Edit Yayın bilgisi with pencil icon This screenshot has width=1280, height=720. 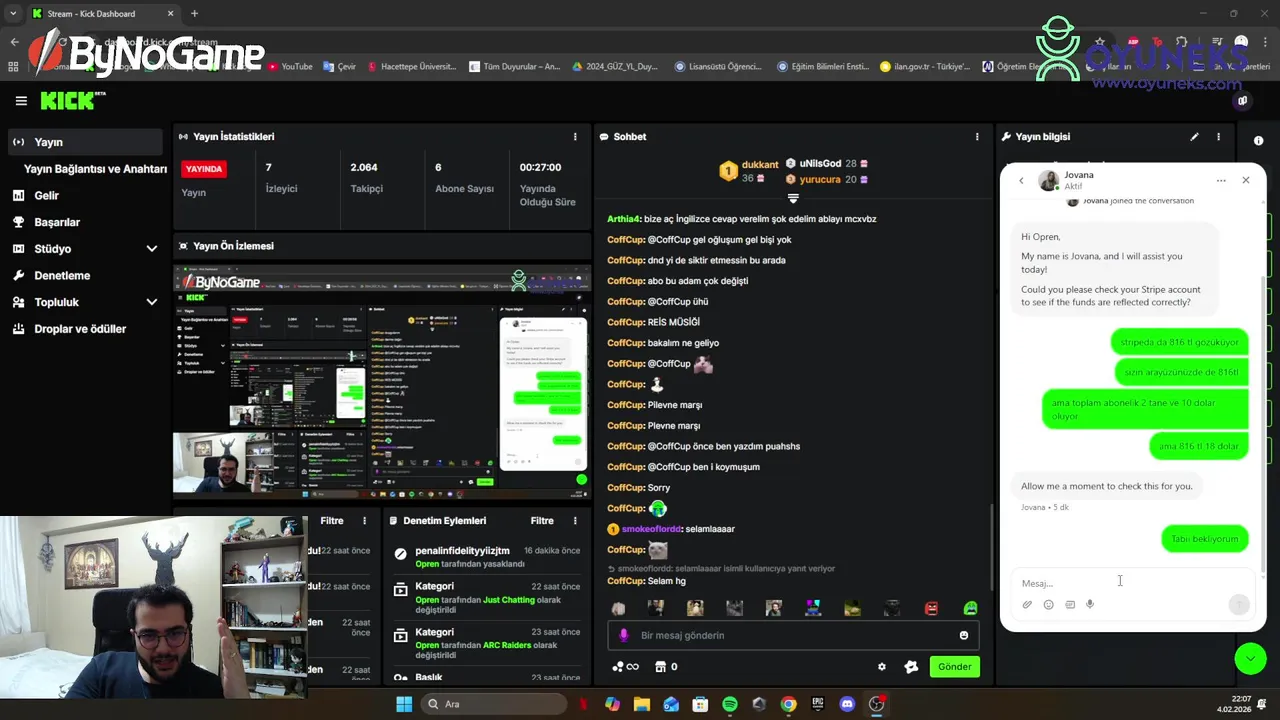[1194, 136]
